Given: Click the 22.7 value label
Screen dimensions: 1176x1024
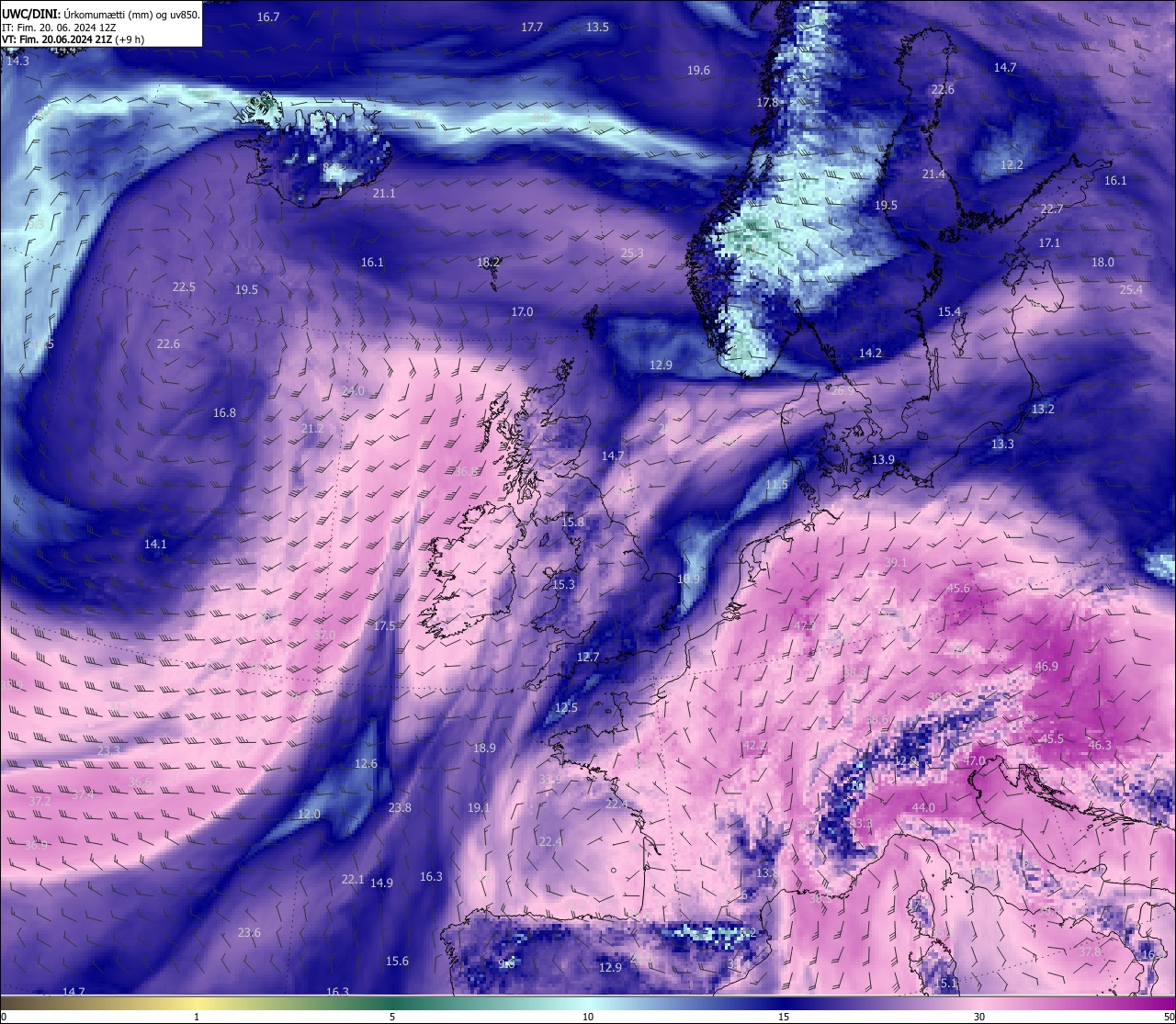Looking at the screenshot, I should (x=1052, y=209).
